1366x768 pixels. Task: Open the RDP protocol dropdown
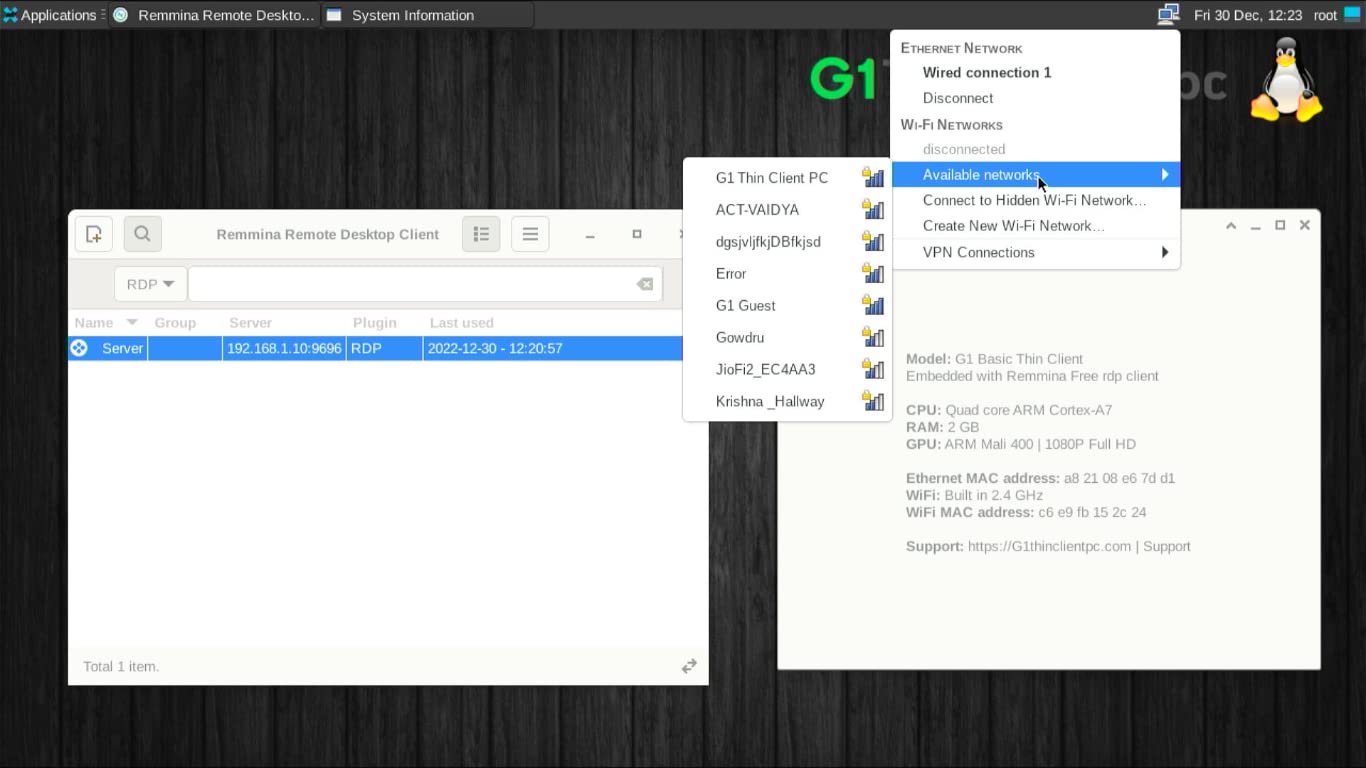pos(148,283)
